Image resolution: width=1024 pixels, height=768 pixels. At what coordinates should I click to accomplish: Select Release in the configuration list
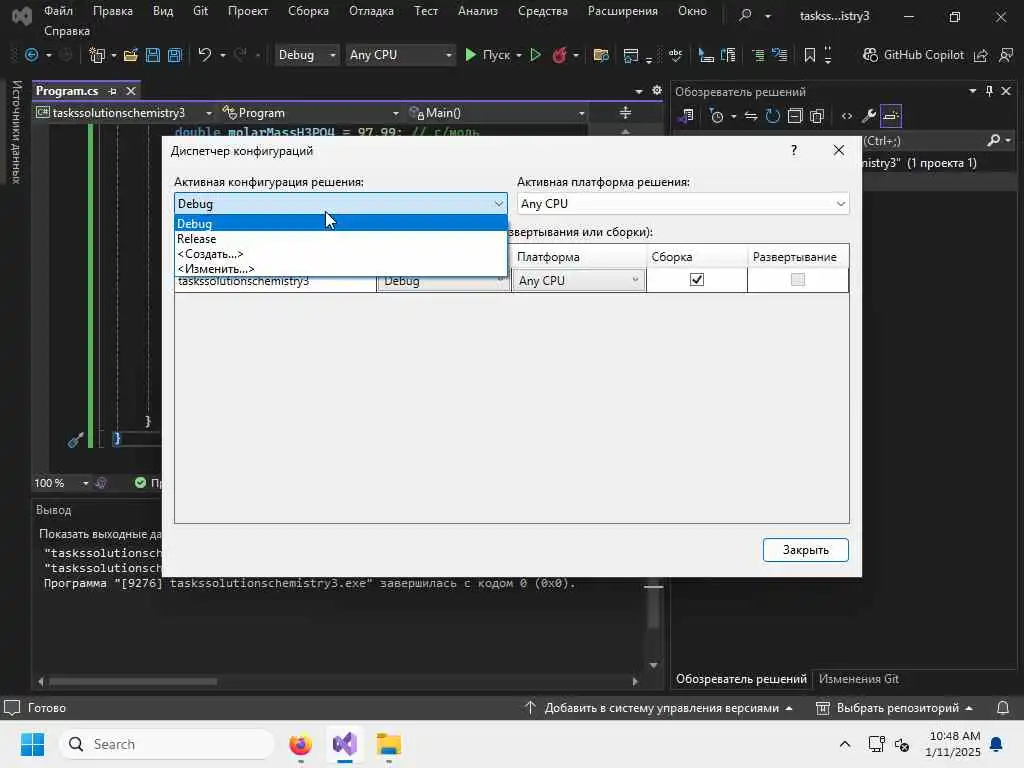tap(340, 239)
